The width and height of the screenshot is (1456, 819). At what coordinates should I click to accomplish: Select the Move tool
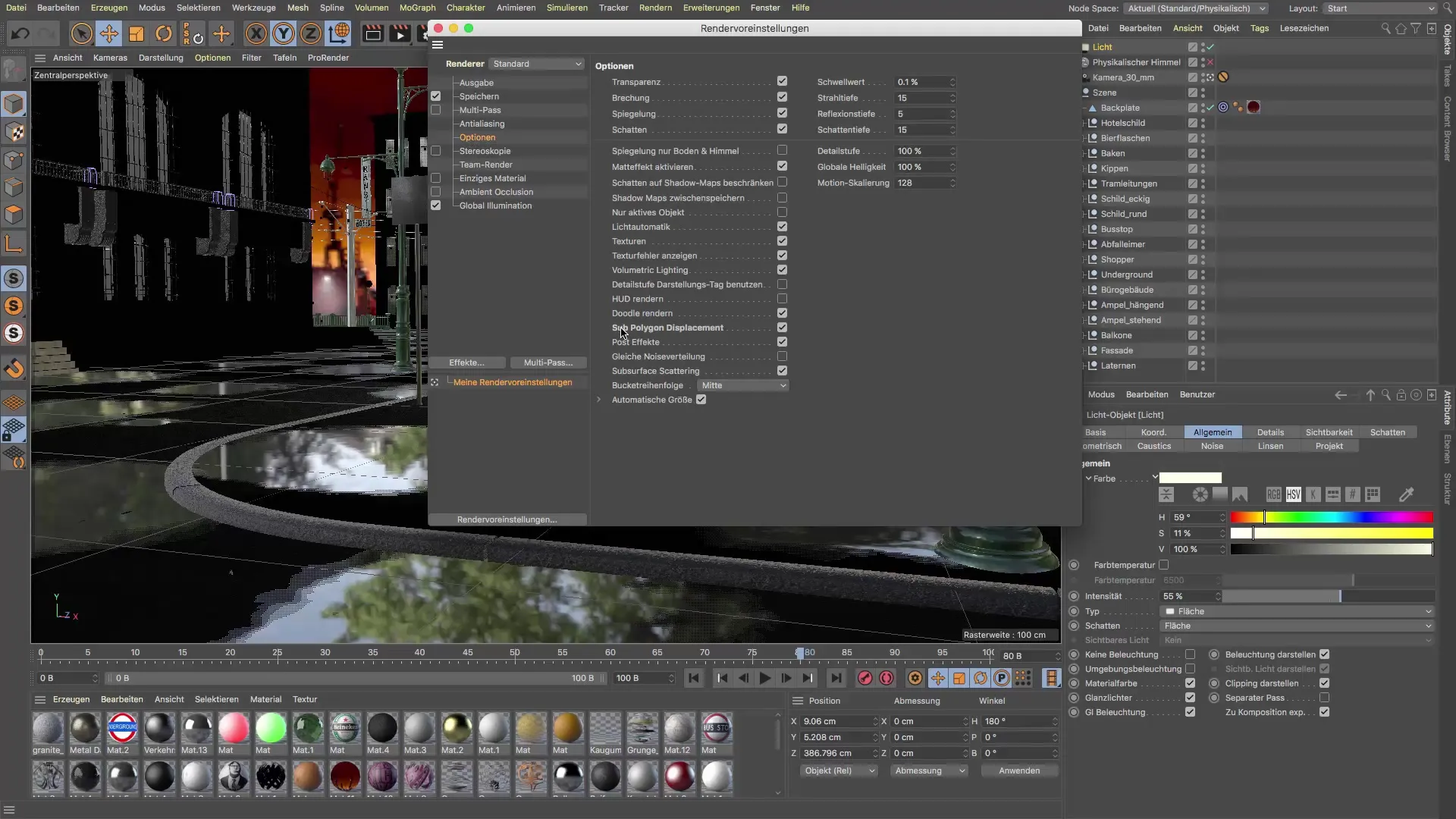pos(109,33)
